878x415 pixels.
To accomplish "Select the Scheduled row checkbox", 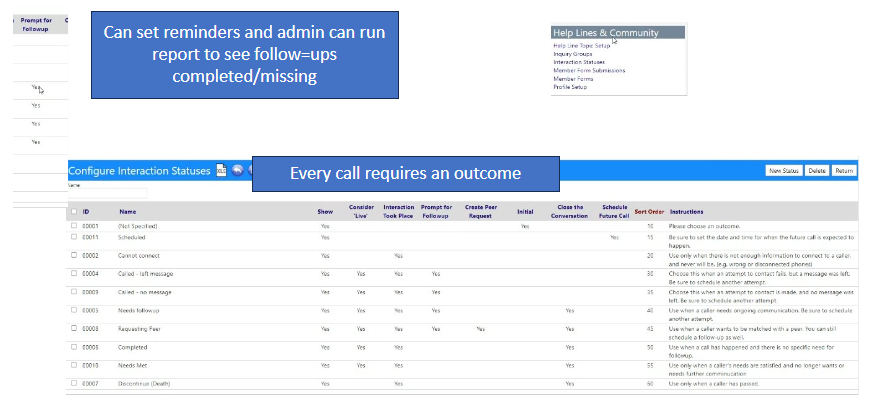I will pyautogui.click(x=74, y=237).
